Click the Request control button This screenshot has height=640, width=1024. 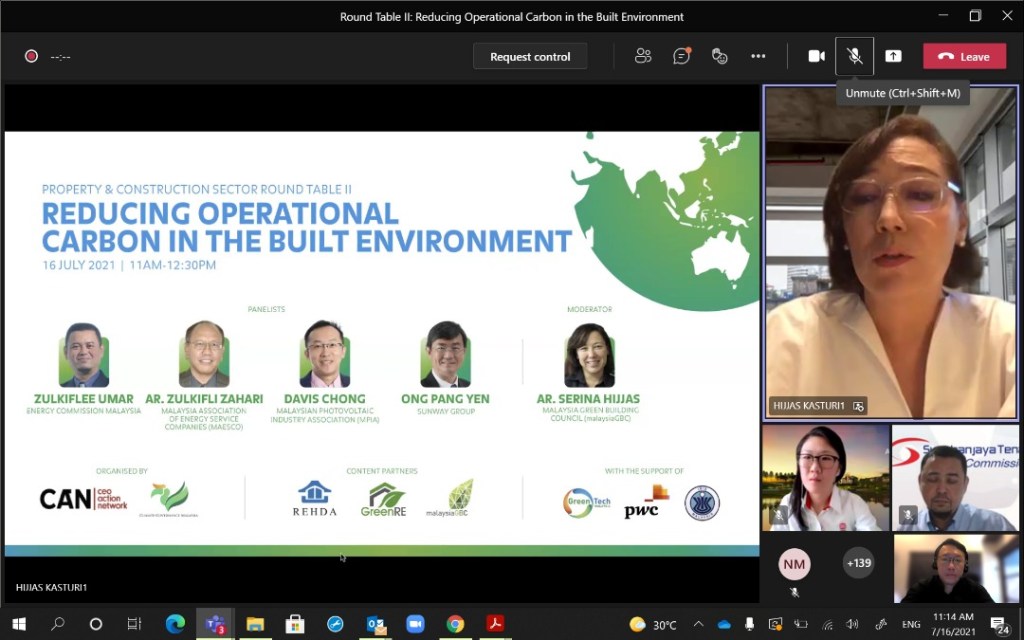pyautogui.click(x=530, y=57)
